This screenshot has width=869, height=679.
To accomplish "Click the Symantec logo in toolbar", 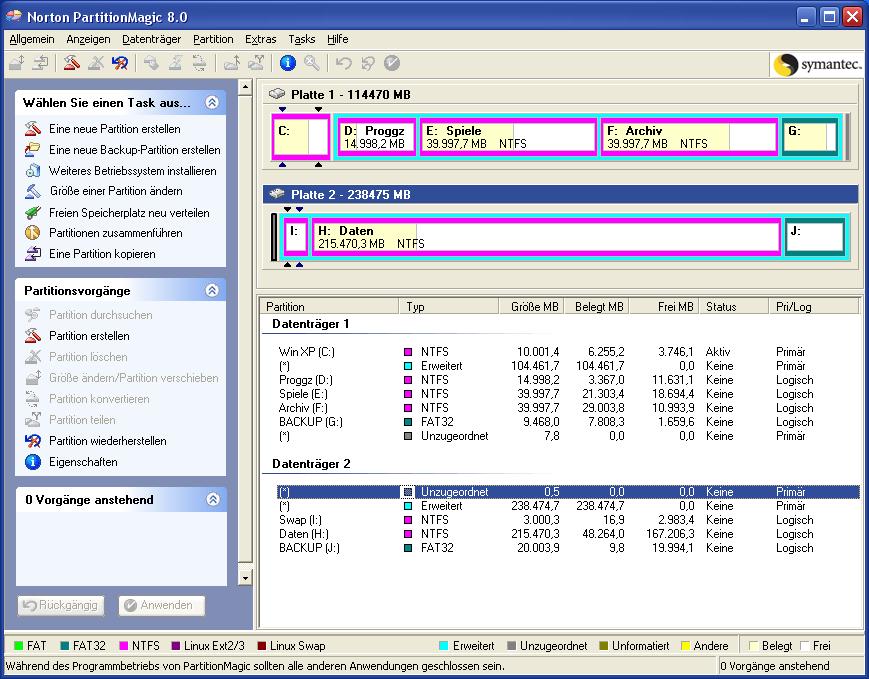I will tap(816, 64).
